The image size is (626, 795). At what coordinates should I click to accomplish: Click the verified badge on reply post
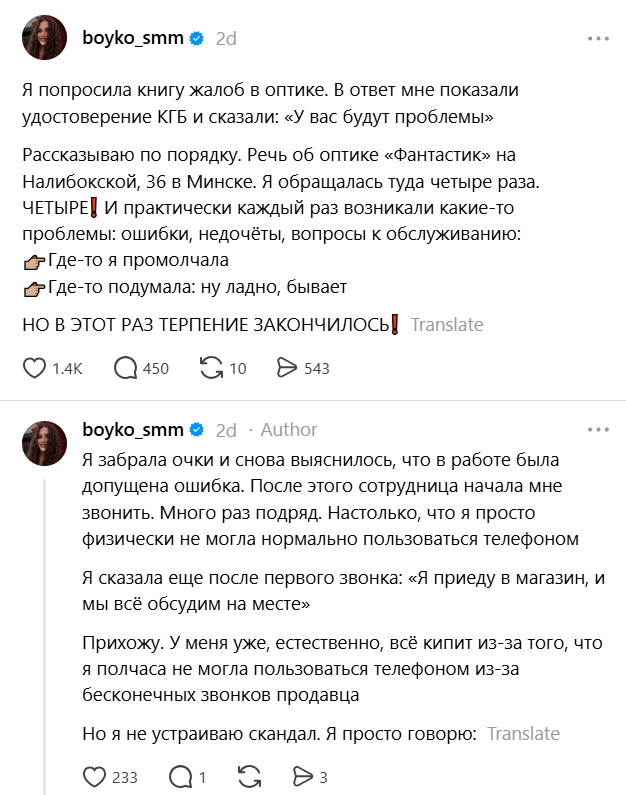tap(197, 430)
